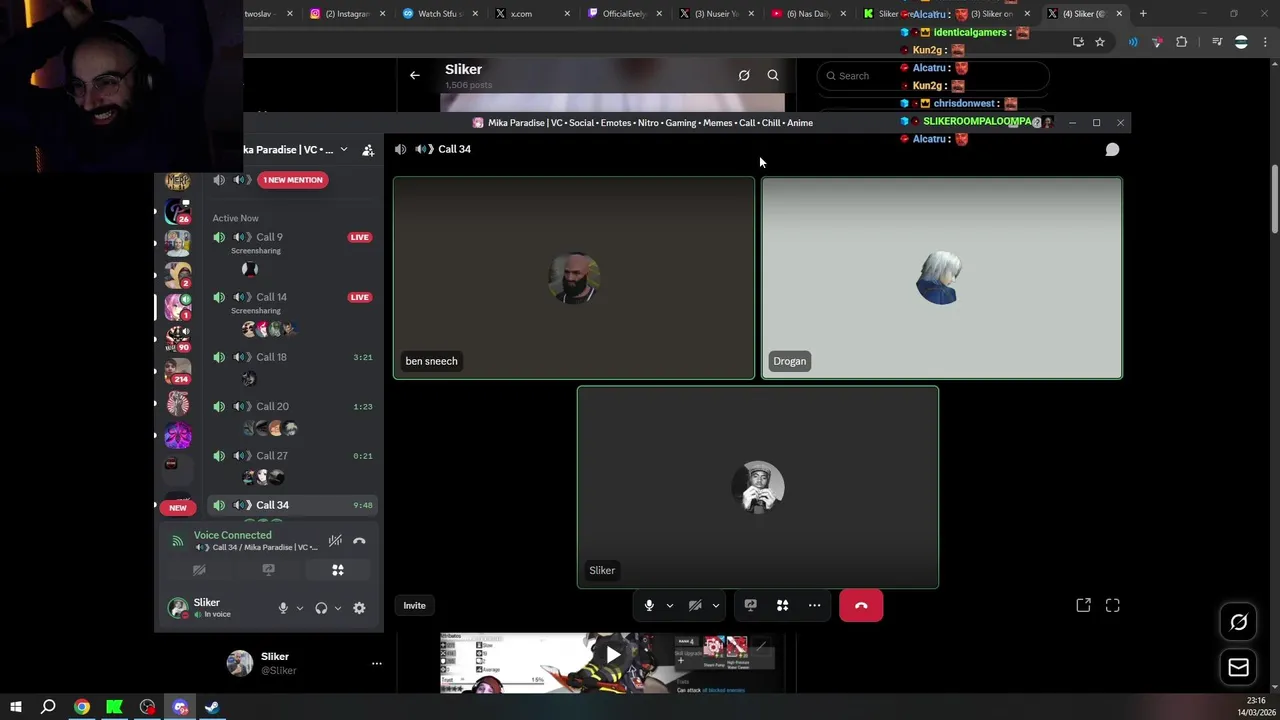1280x720 pixels.
Task: Jump to 1 NEW MENTION
Action: 293,180
